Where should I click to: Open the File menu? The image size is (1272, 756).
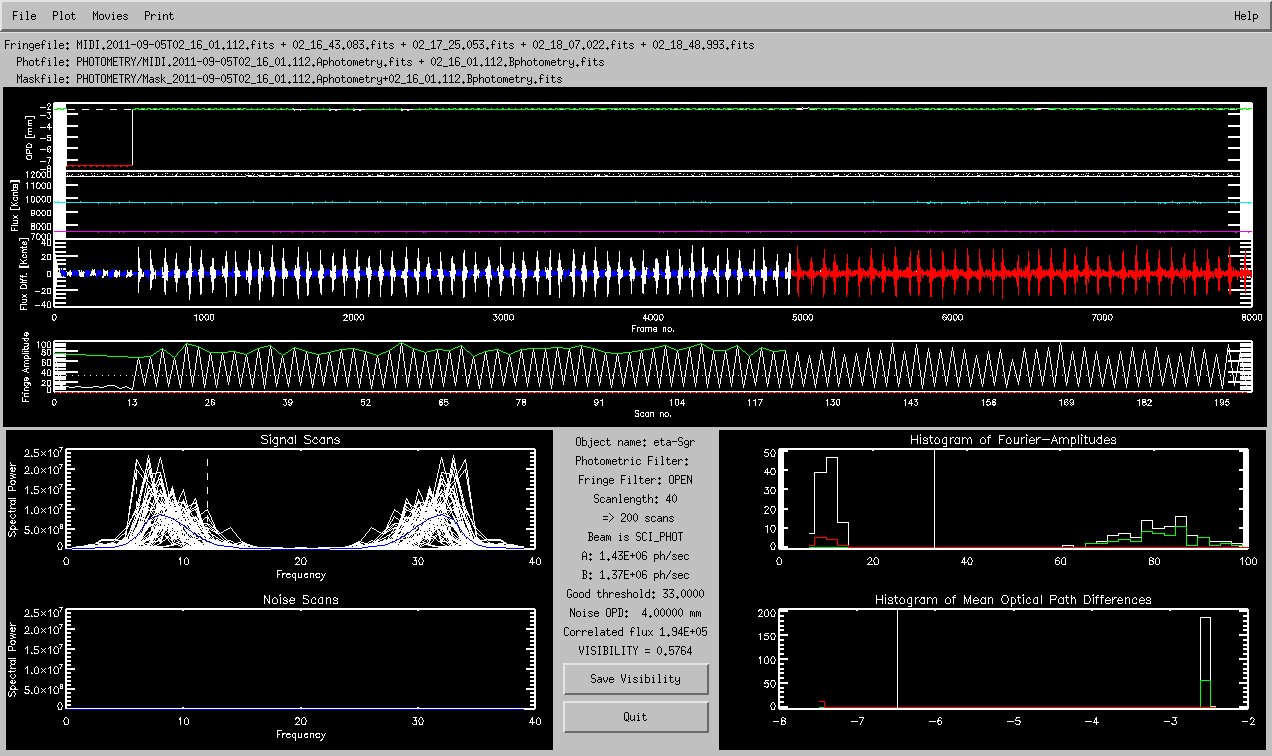(x=24, y=16)
